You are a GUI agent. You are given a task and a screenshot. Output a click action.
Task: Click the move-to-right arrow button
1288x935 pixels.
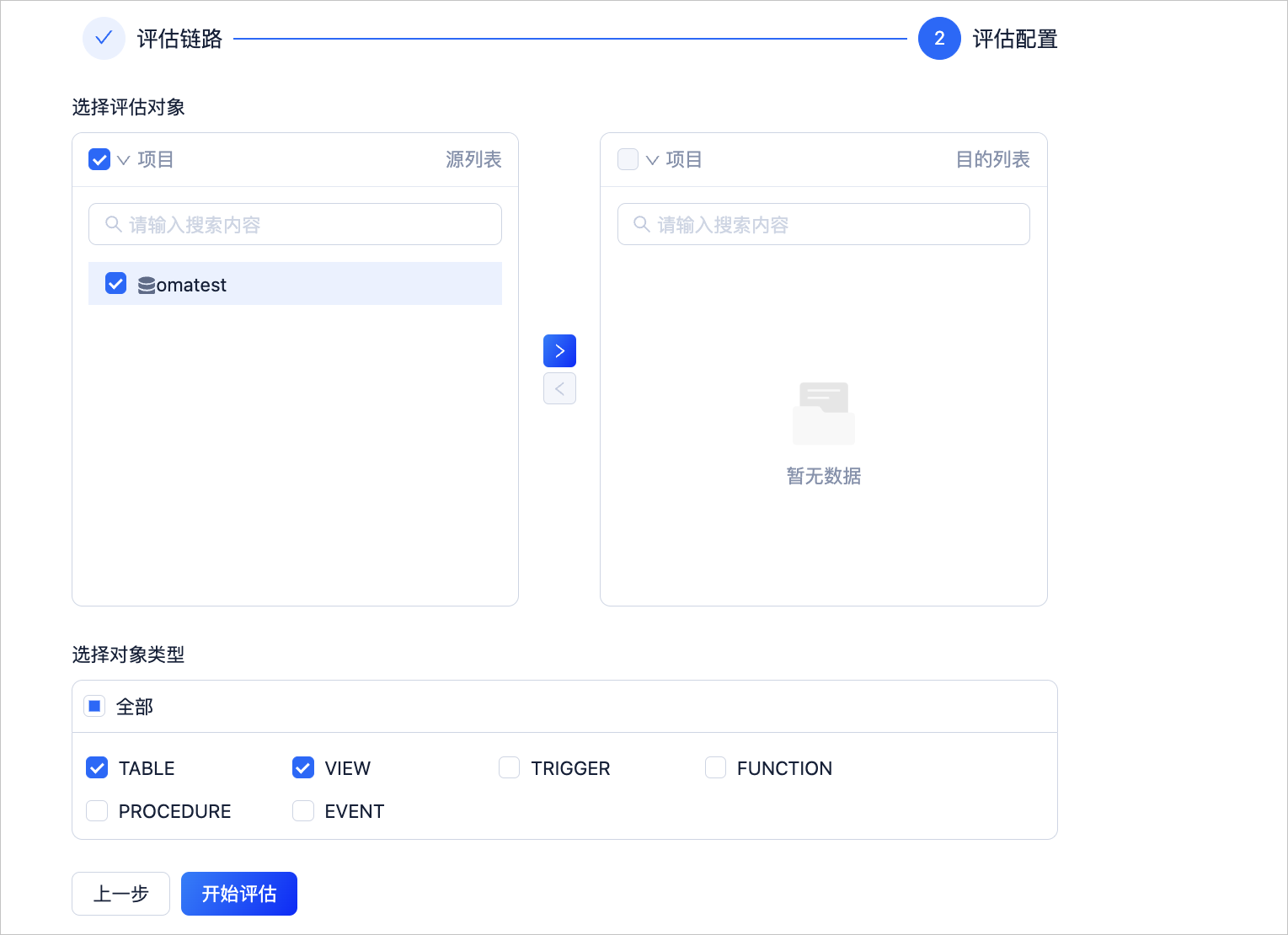[559, 350]
